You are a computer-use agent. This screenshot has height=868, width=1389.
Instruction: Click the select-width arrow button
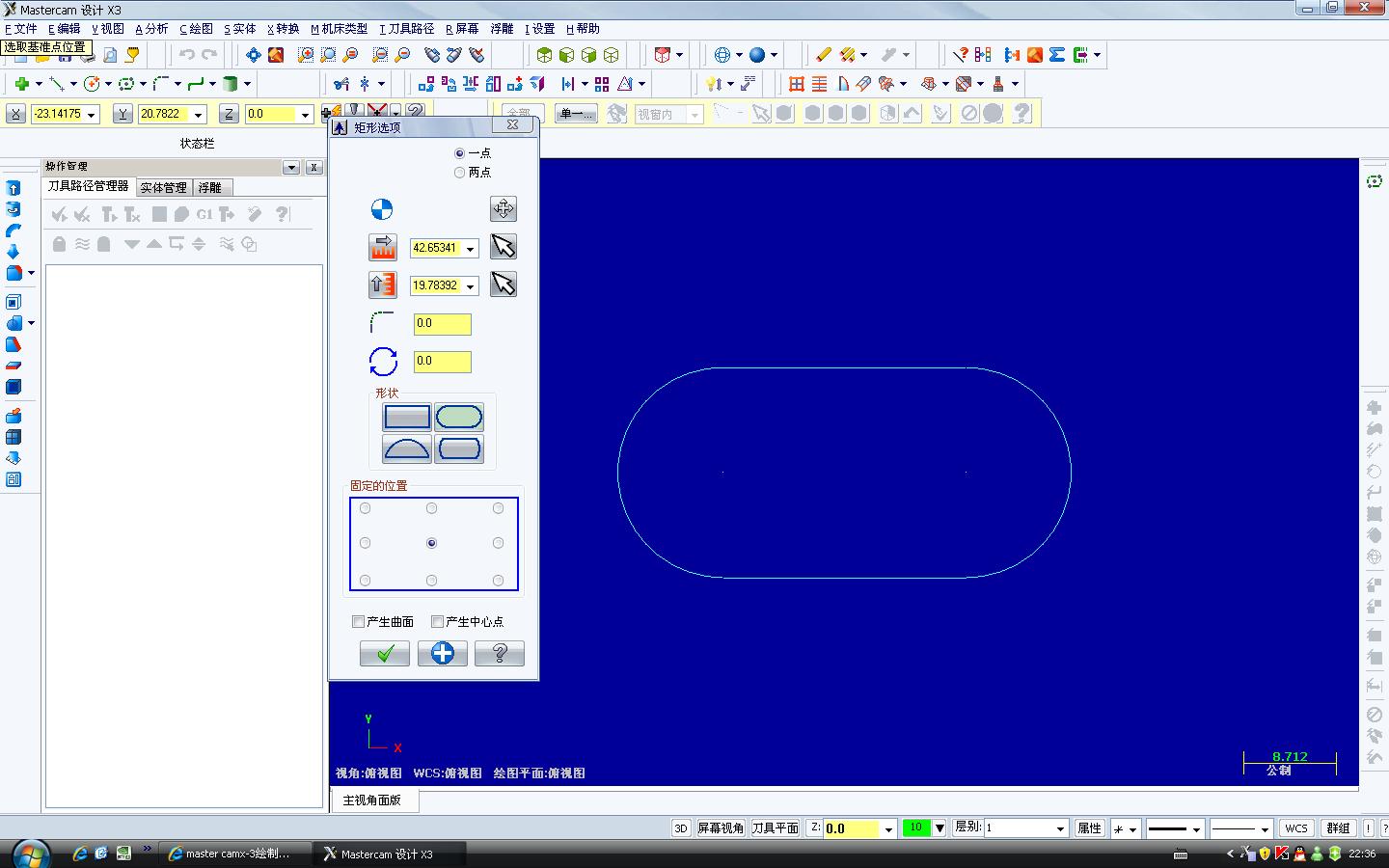504,247
